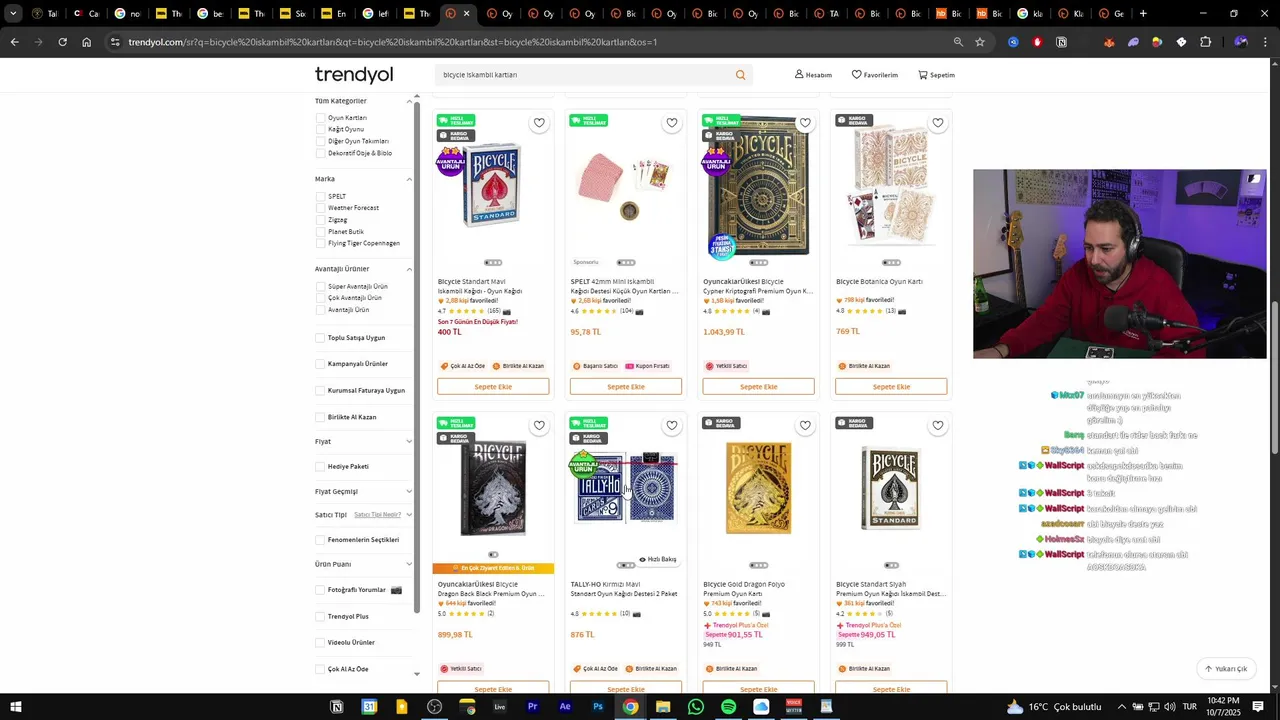Open WhatsApp from the taskbar

coord(696,707)
